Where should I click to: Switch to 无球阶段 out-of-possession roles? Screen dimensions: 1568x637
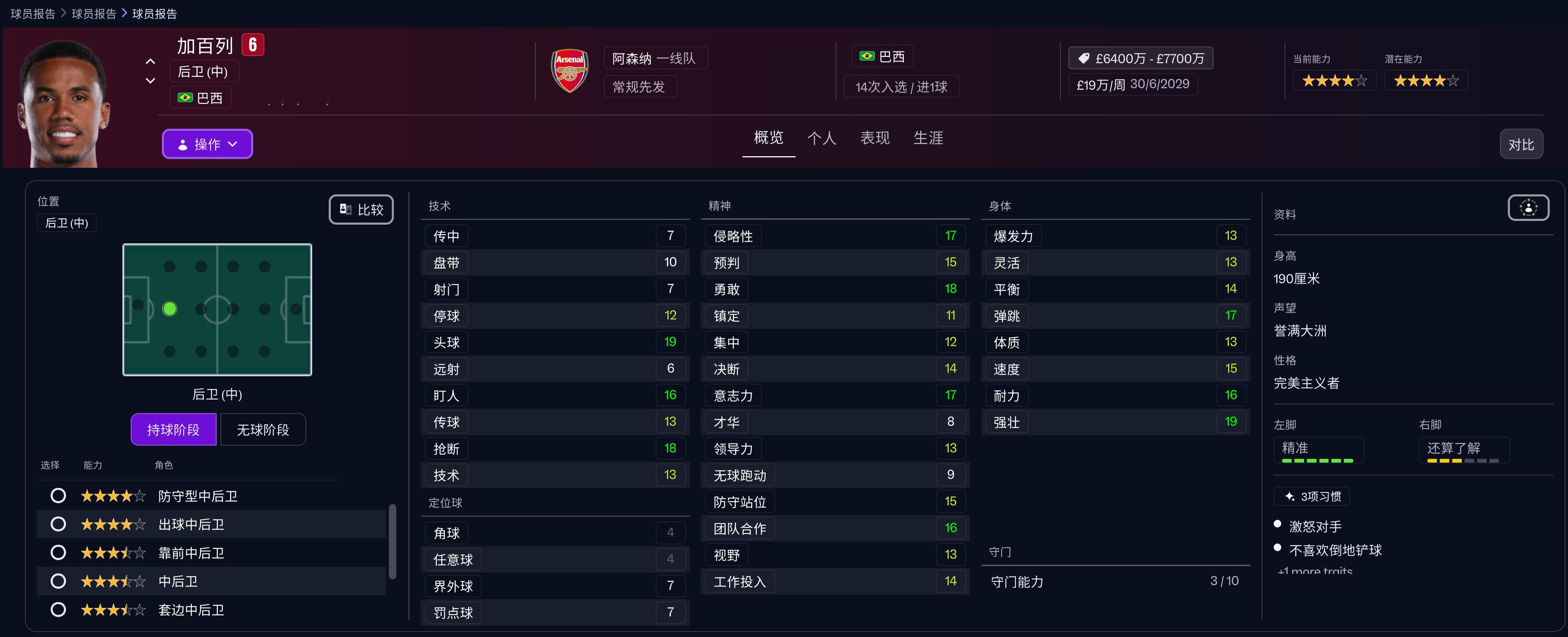click(x=262, y=430)
